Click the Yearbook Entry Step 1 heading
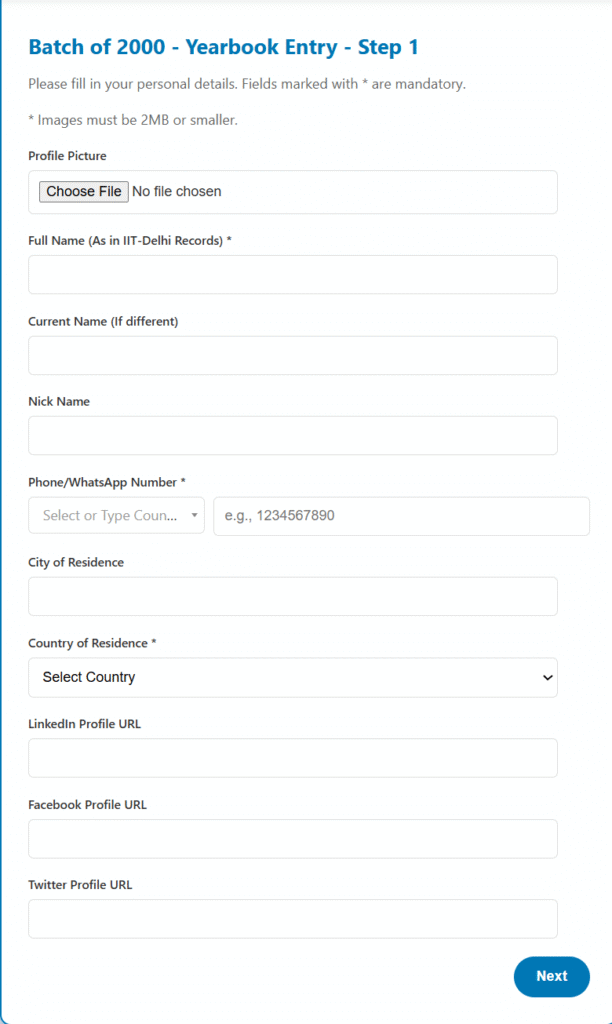This screenshot has width=612, height=1024. 224,47
